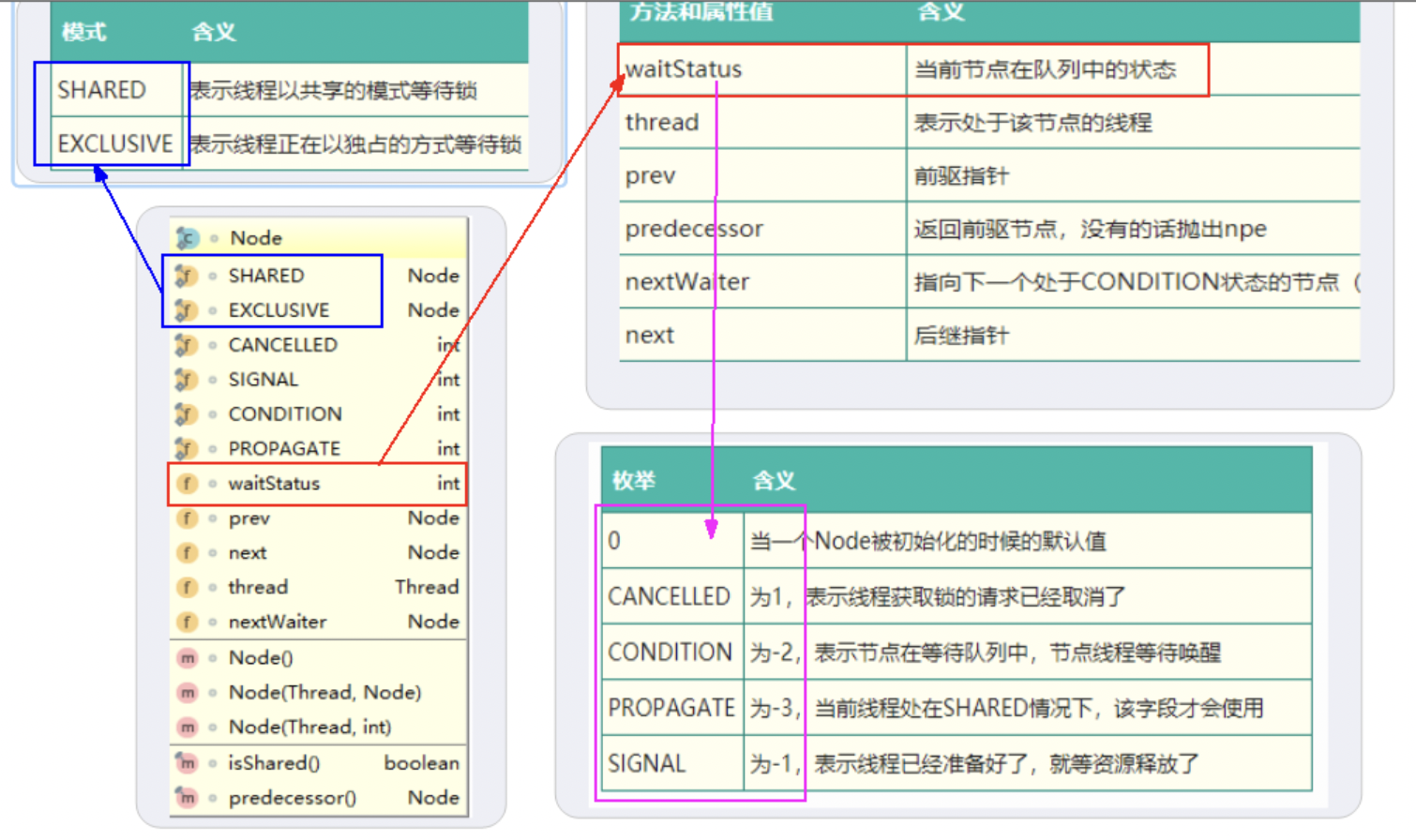
Task: Click the field icon next to CONDITION int
Action: (186, 414)
